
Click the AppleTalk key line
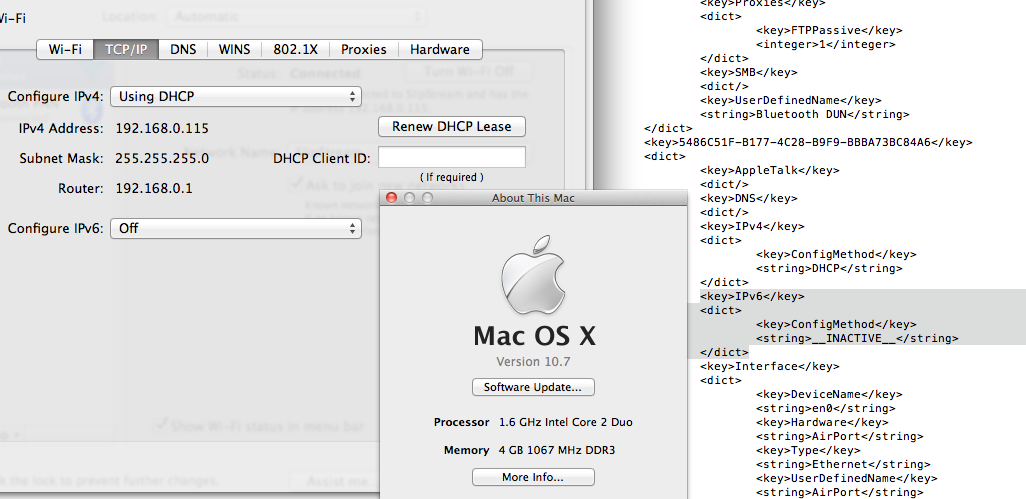click(770, 170)
